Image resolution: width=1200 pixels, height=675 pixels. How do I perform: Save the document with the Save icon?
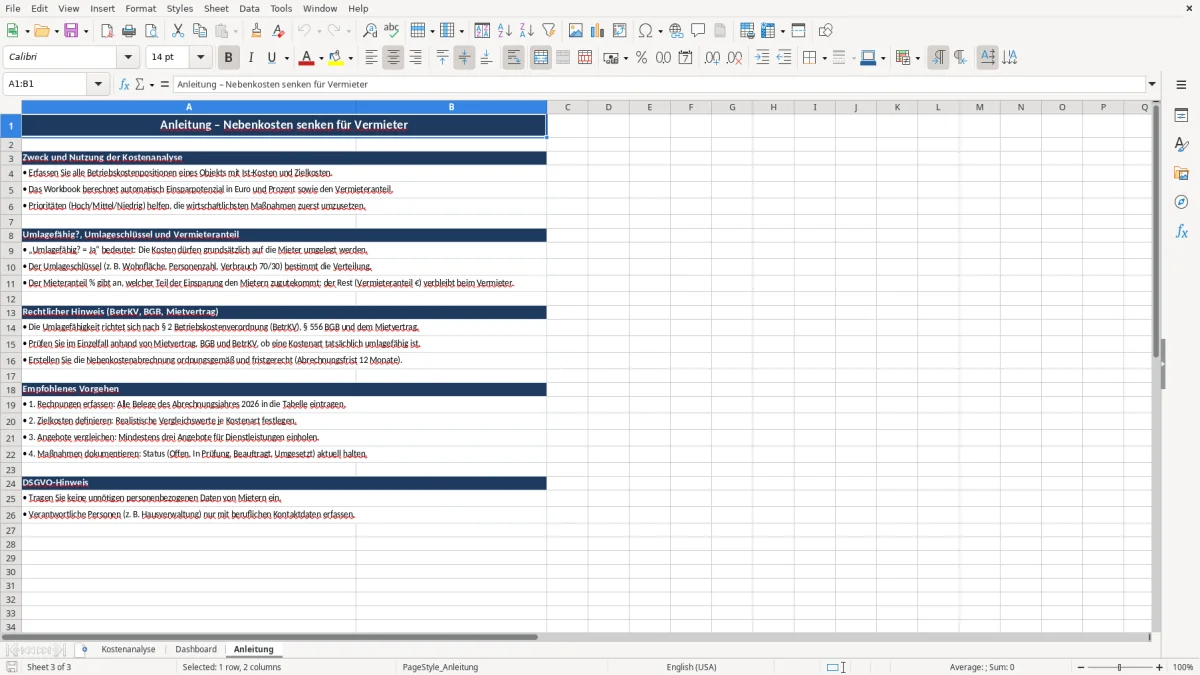coord(71,31)
